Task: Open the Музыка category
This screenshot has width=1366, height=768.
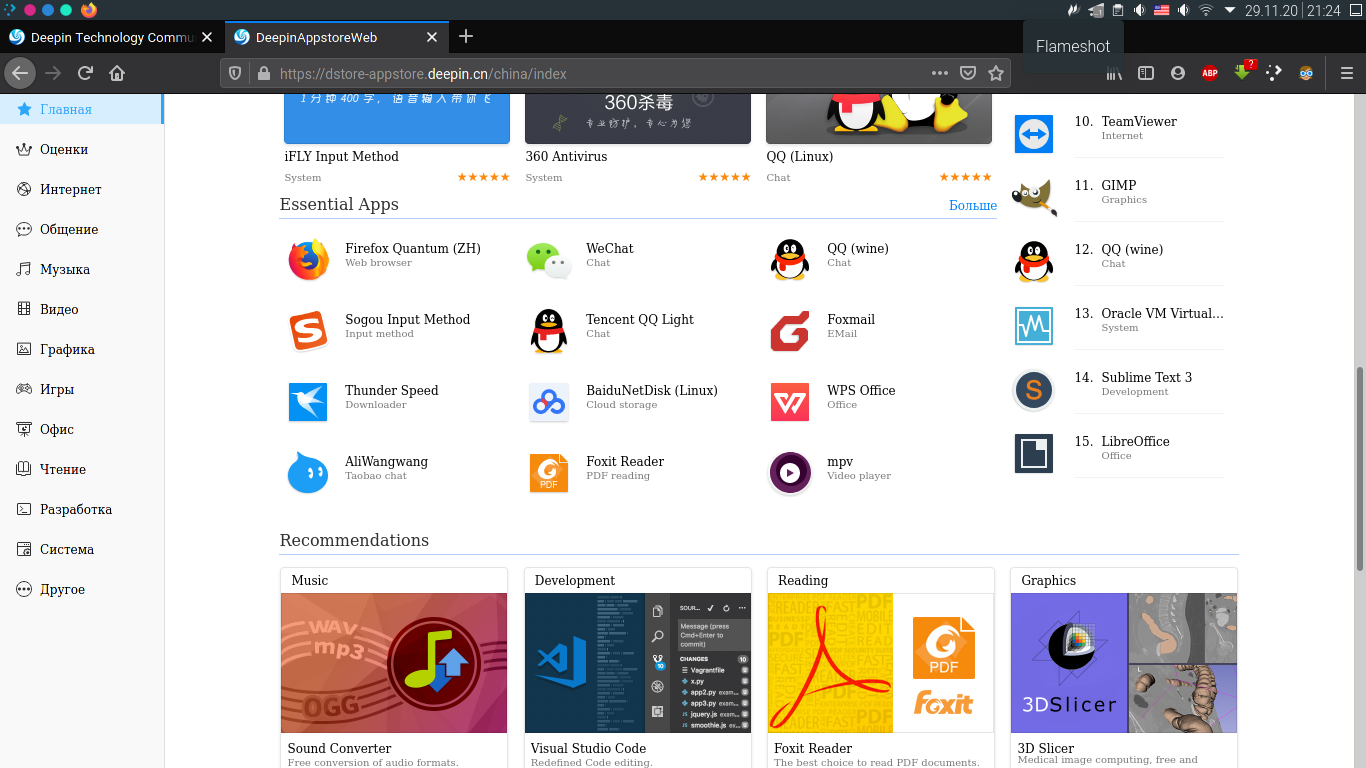Action: coord(81,269)
